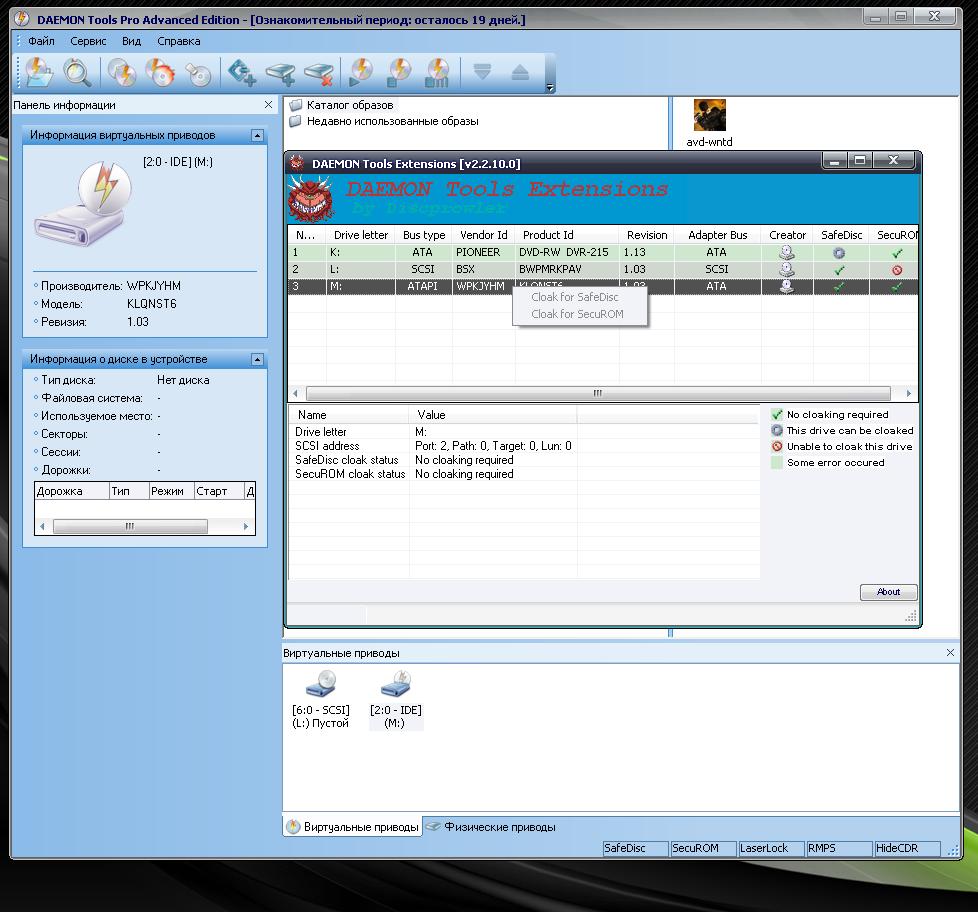Click the Revision column header

tap(647, 235)
